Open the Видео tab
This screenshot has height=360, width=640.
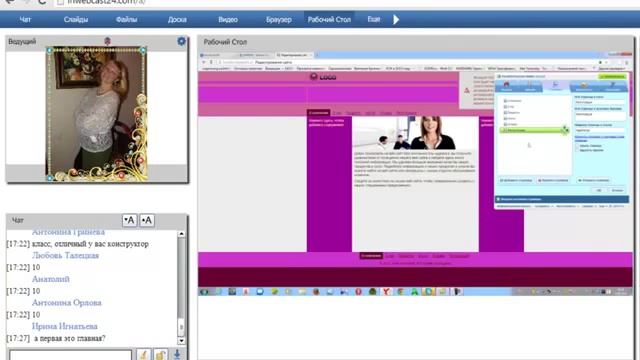(228, 19)
